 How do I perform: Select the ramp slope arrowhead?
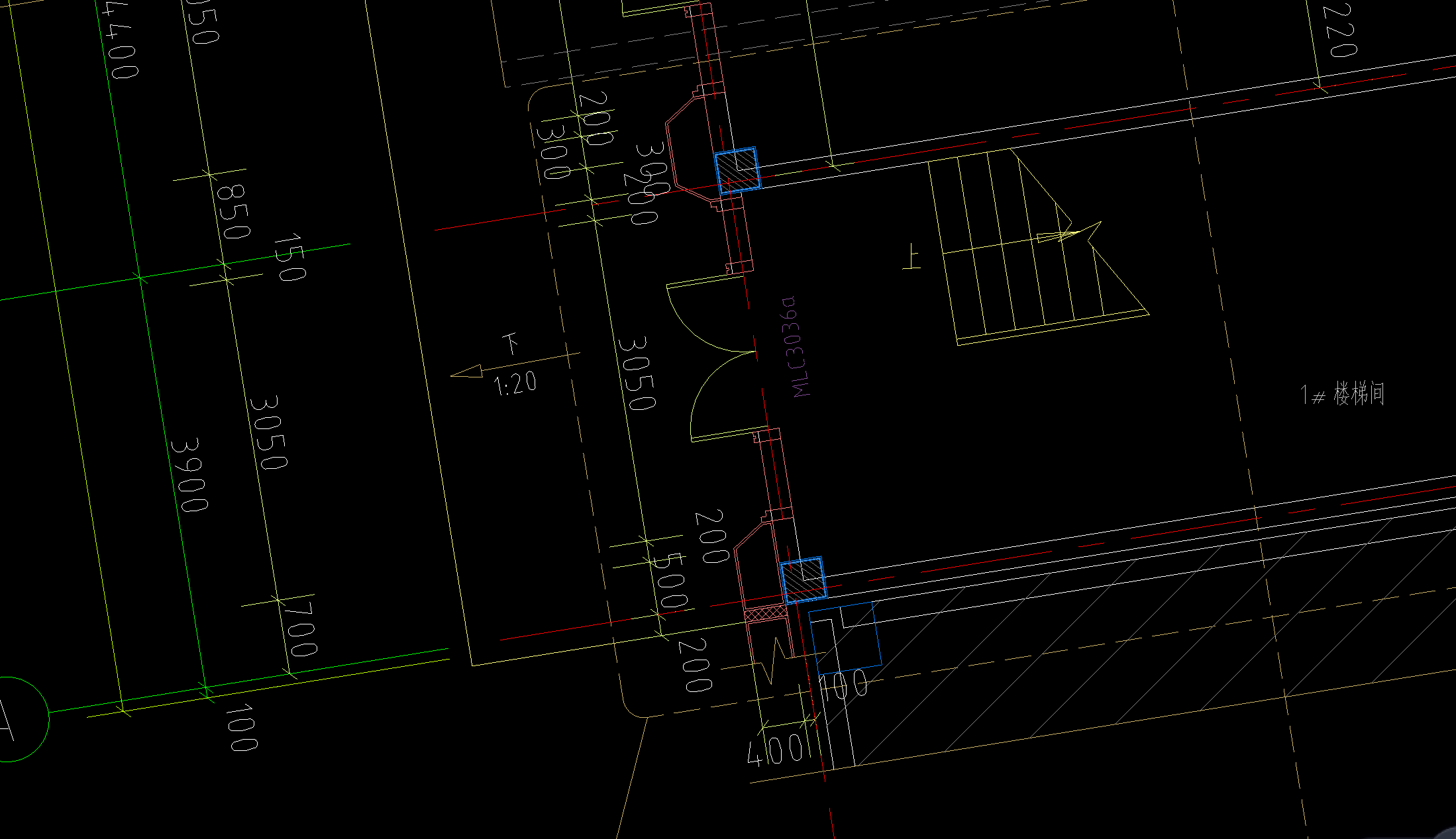pos(467,371)
